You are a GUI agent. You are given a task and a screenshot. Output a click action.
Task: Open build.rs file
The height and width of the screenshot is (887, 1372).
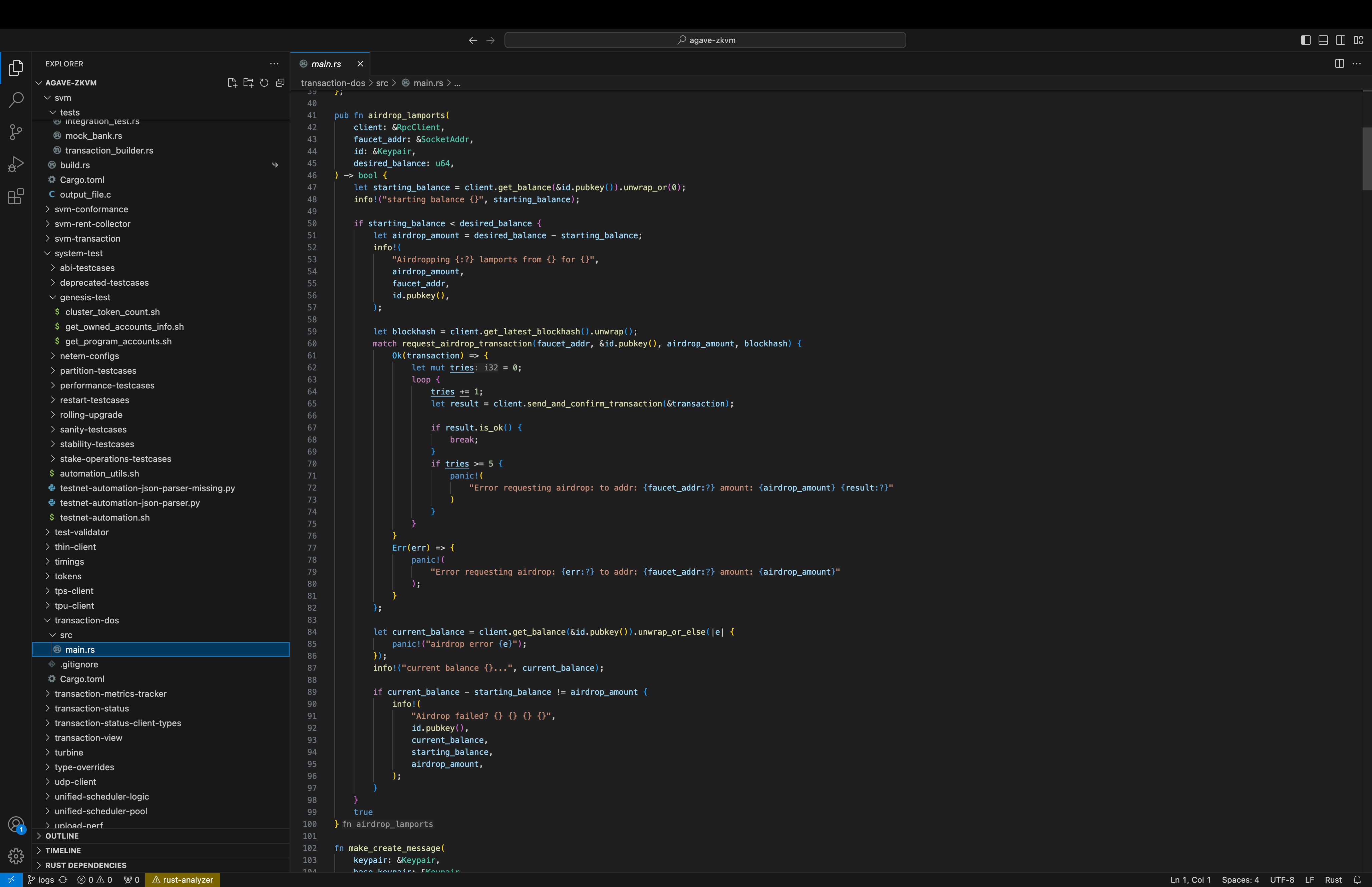(160, 165)
